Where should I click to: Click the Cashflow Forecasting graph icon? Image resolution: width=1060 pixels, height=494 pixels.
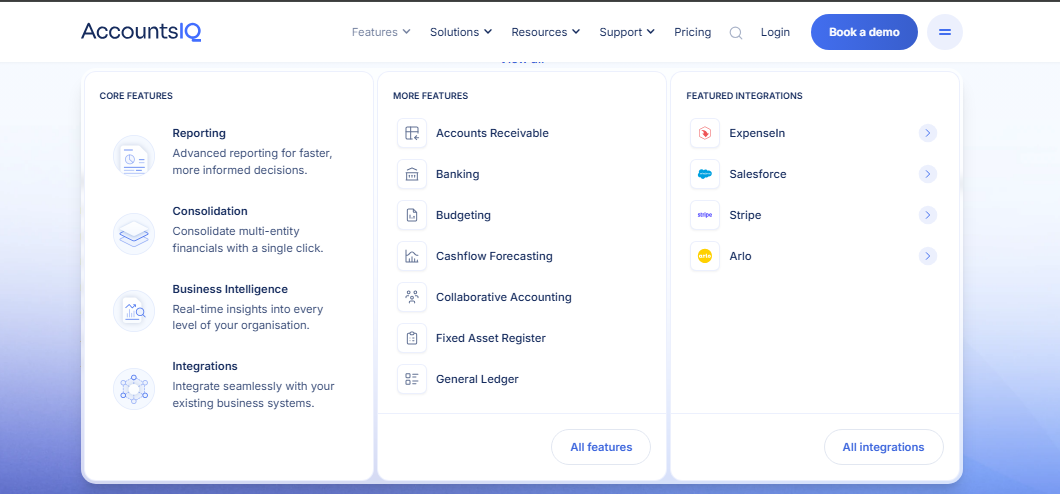pos(412,256)
